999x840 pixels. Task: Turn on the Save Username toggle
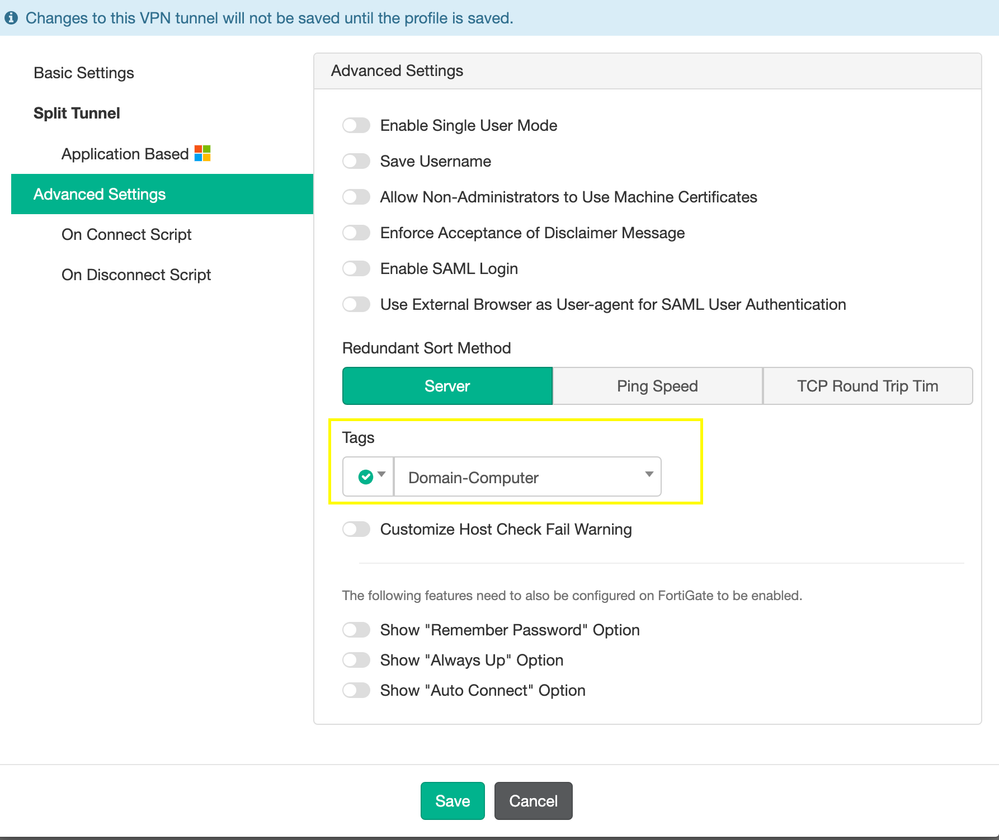(x=356, y=162)
